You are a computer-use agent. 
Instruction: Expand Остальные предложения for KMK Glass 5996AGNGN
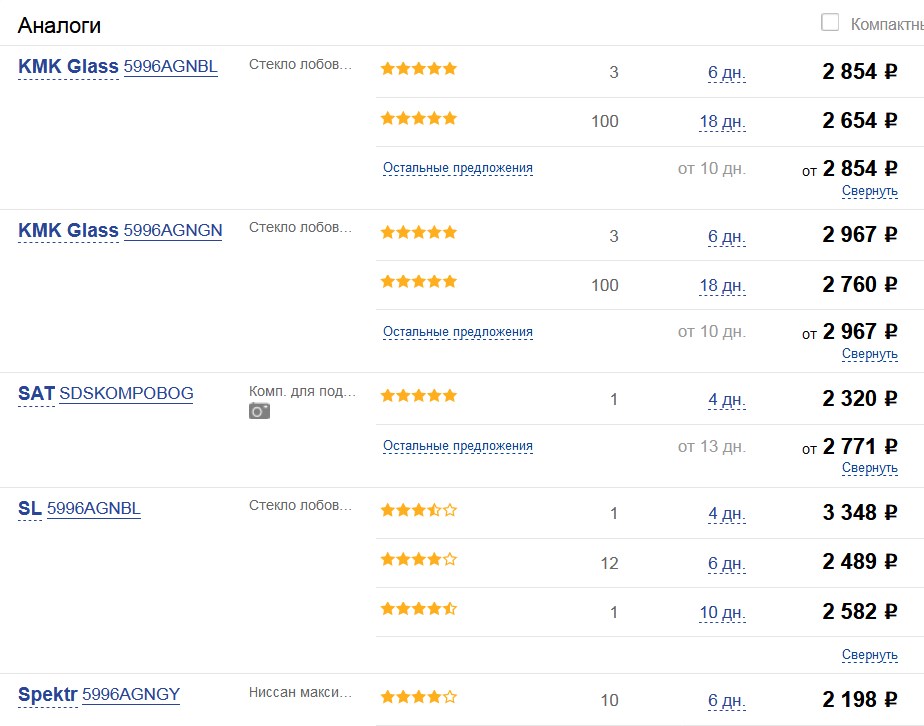[x=457, y=331]
